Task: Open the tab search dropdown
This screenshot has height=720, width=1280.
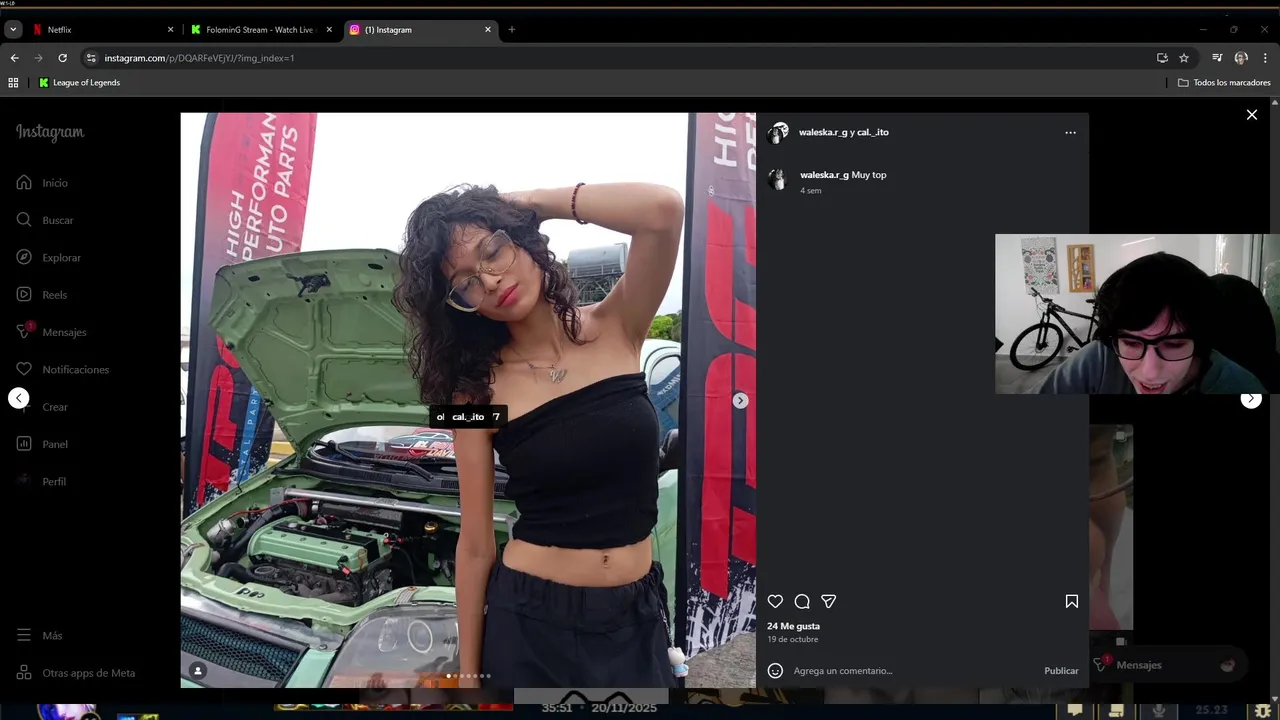Action: (x=13, y=30)
